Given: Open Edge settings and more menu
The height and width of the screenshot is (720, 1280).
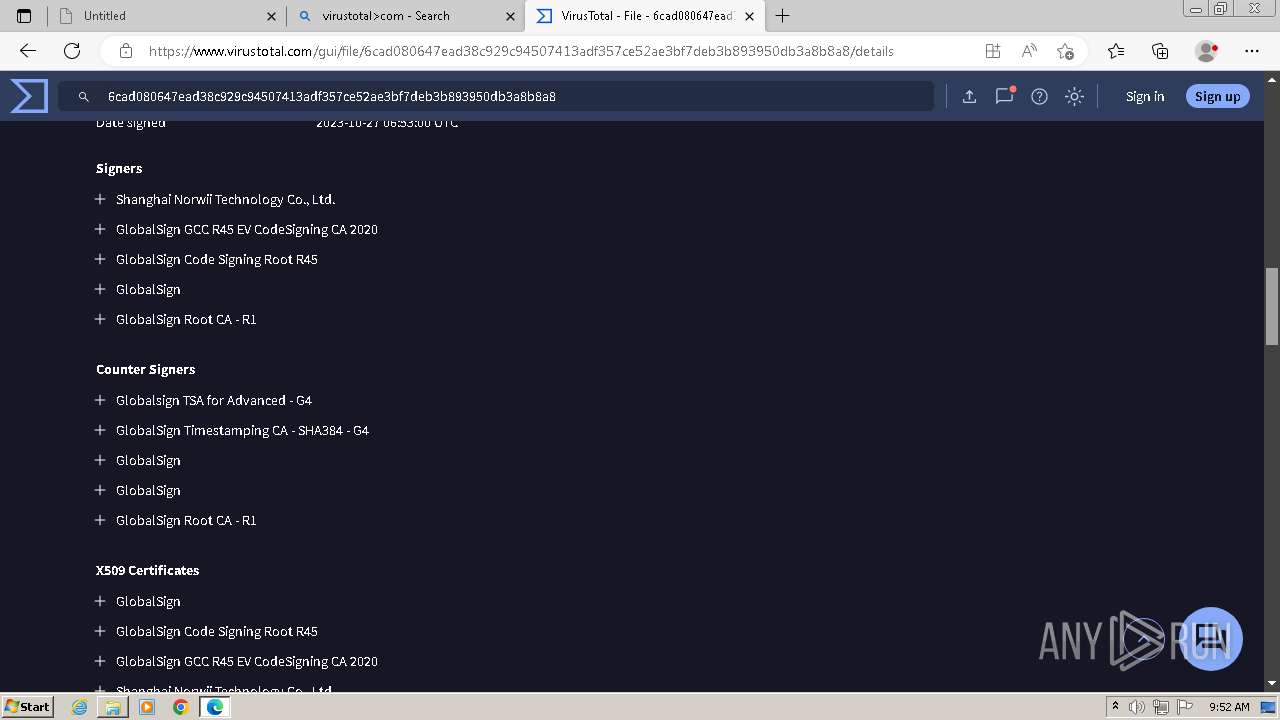Looking at the screenshot, I should [x=1252, y=51].
